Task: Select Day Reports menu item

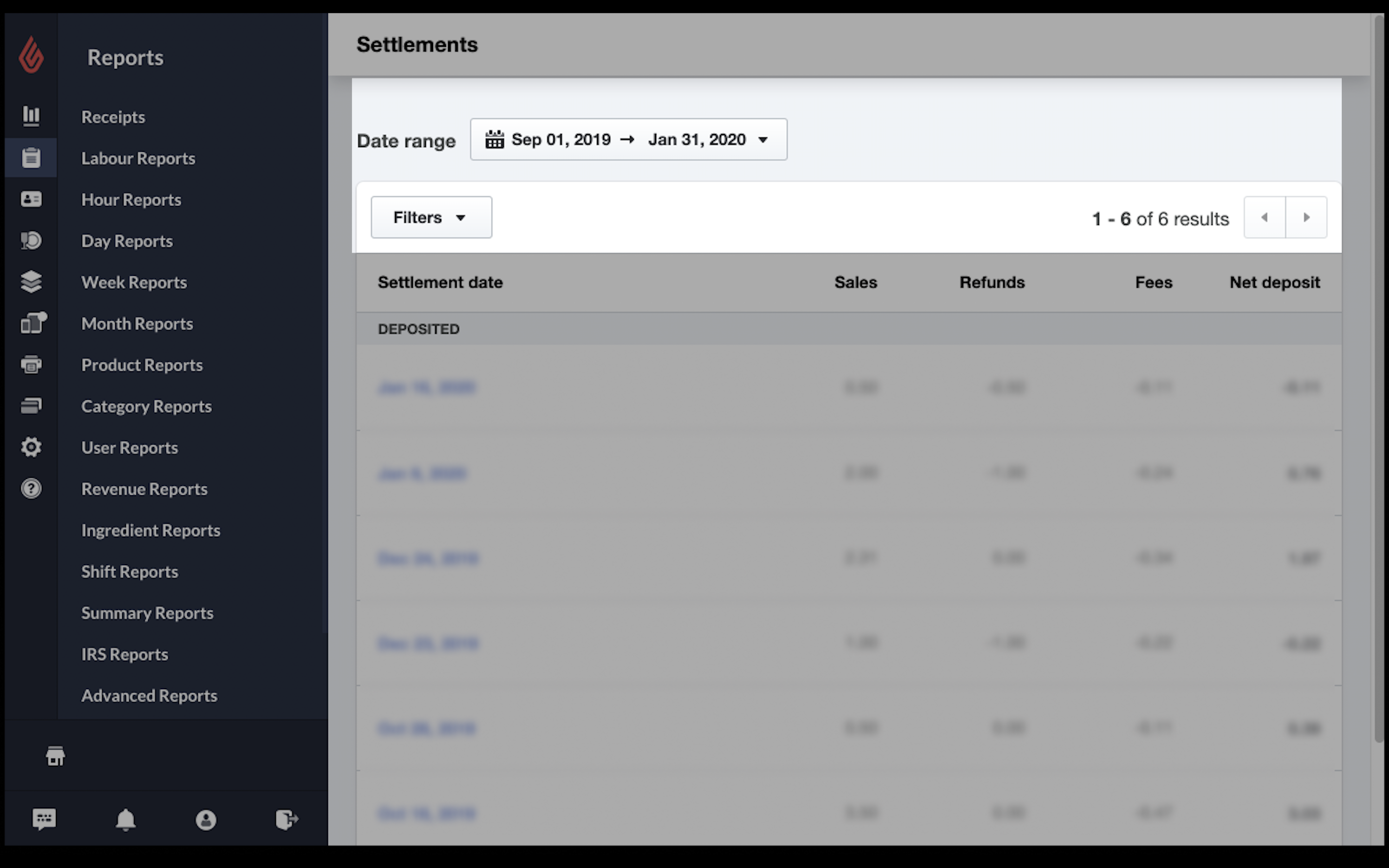Action: [127, 241]
